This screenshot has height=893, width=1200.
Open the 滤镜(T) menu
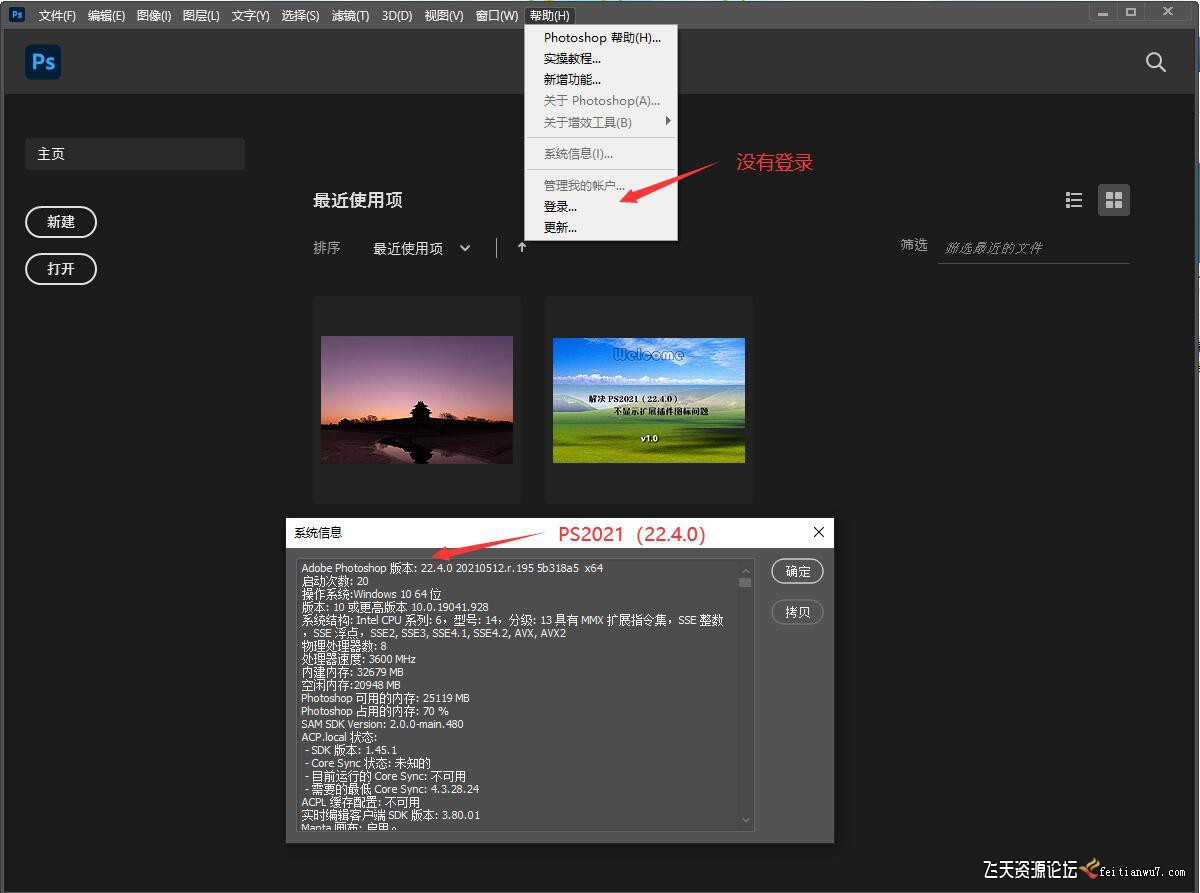(350, 15)
